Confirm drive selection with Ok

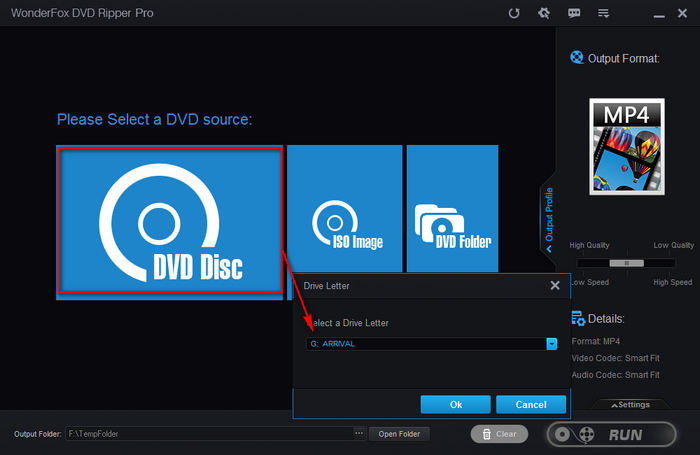tap(455, 405)
